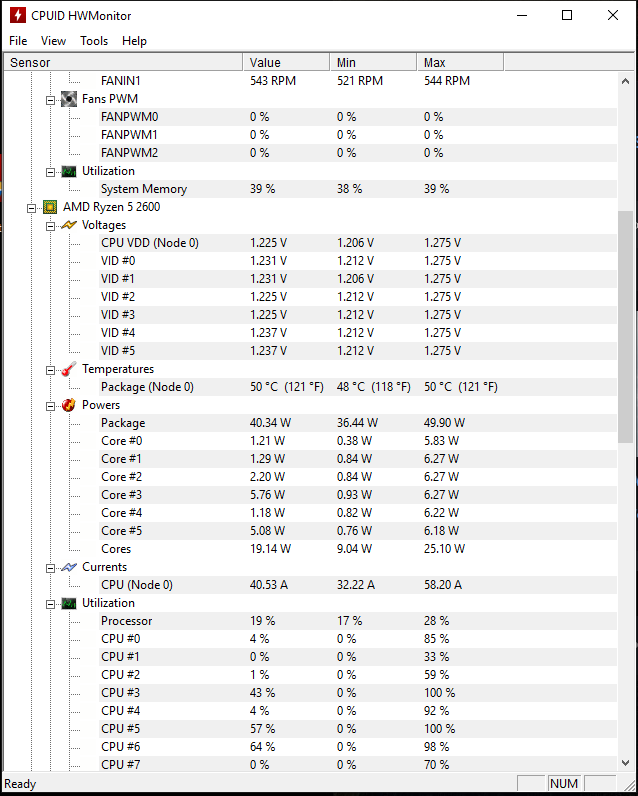Collapse the Temperatures tree section
Image resolution: width=638 pixels, height=796 pixels.
pyautogui.click(x=51, y=369)
